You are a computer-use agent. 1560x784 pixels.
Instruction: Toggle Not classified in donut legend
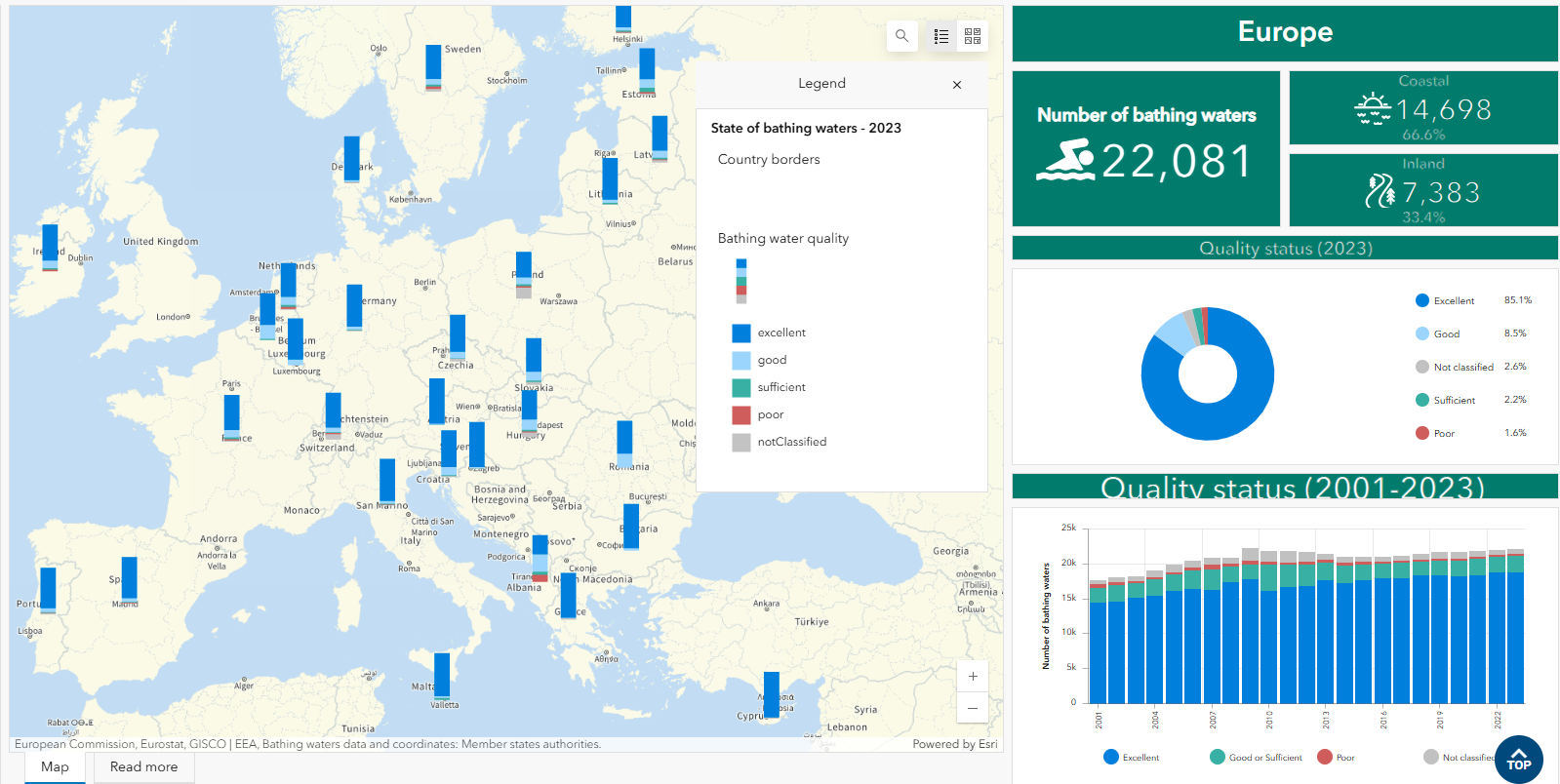pyautogui.click(x=1455, y=367)
